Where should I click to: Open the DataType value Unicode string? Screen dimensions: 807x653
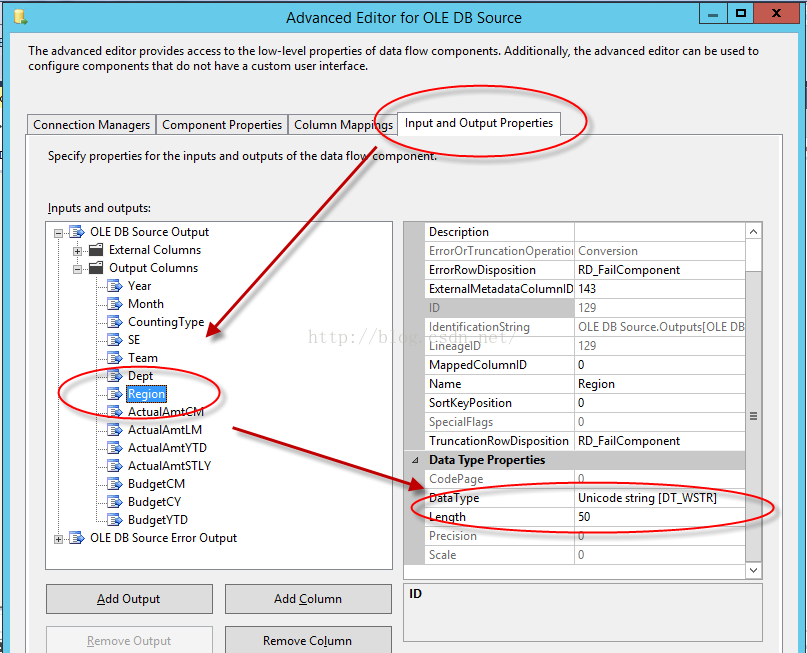tap(660, 498)
